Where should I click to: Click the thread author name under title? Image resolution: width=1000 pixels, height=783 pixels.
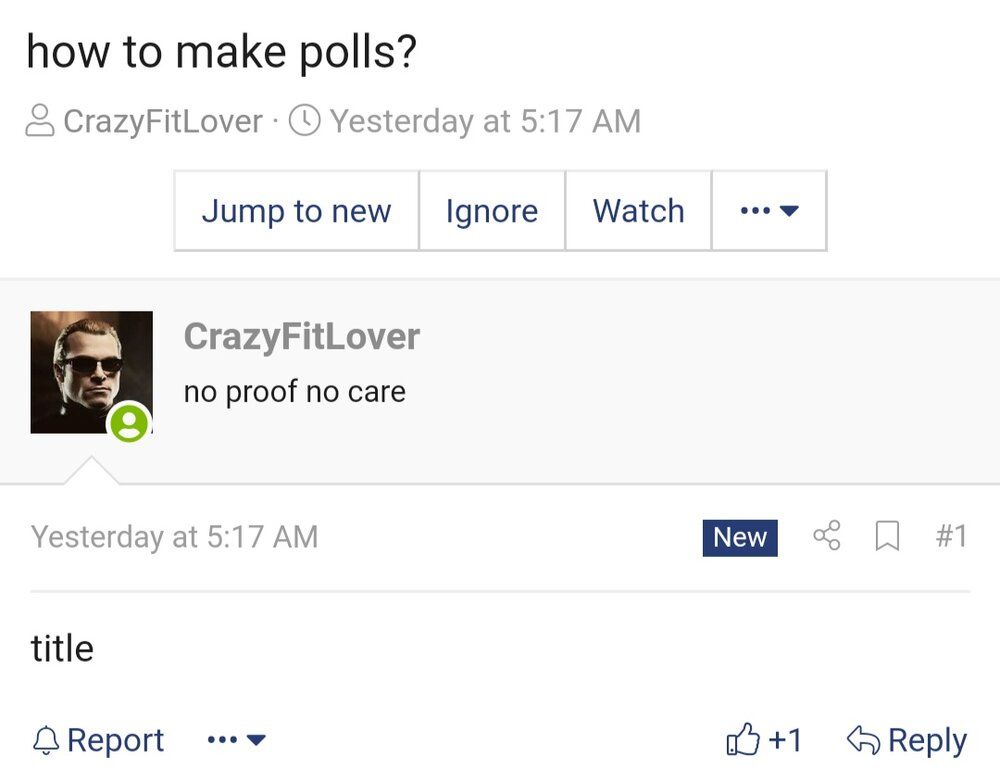[x=162, y=121]
